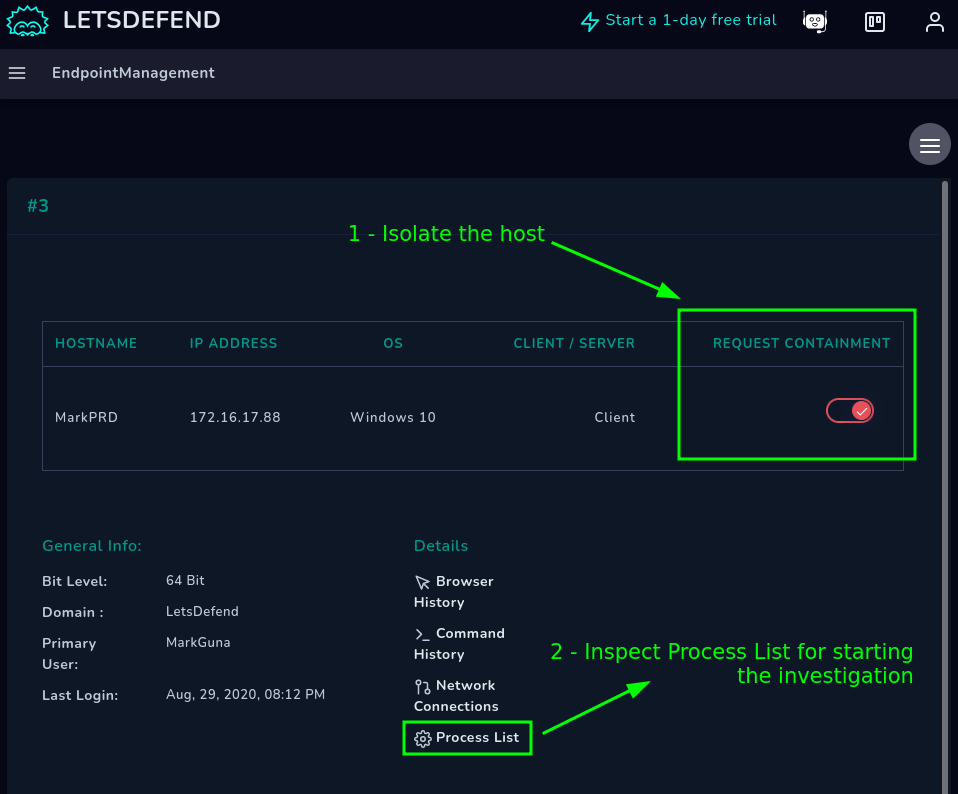Open the board icon in header
This screenshot has height=794, width=958.
[x=875, y=21]
